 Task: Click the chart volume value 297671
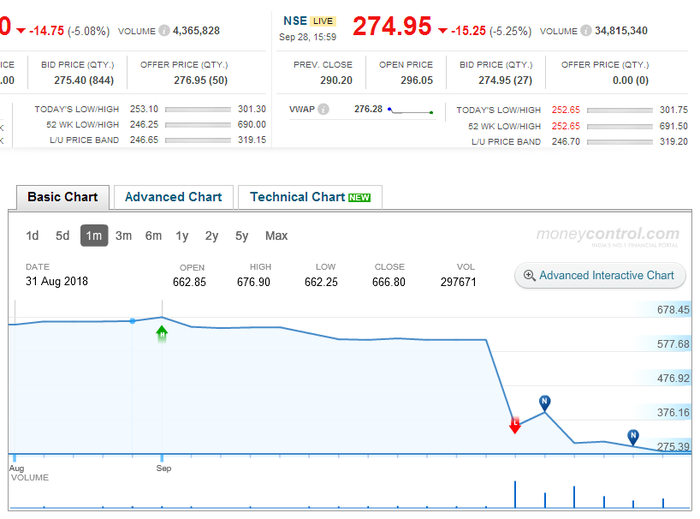point(458,282)
